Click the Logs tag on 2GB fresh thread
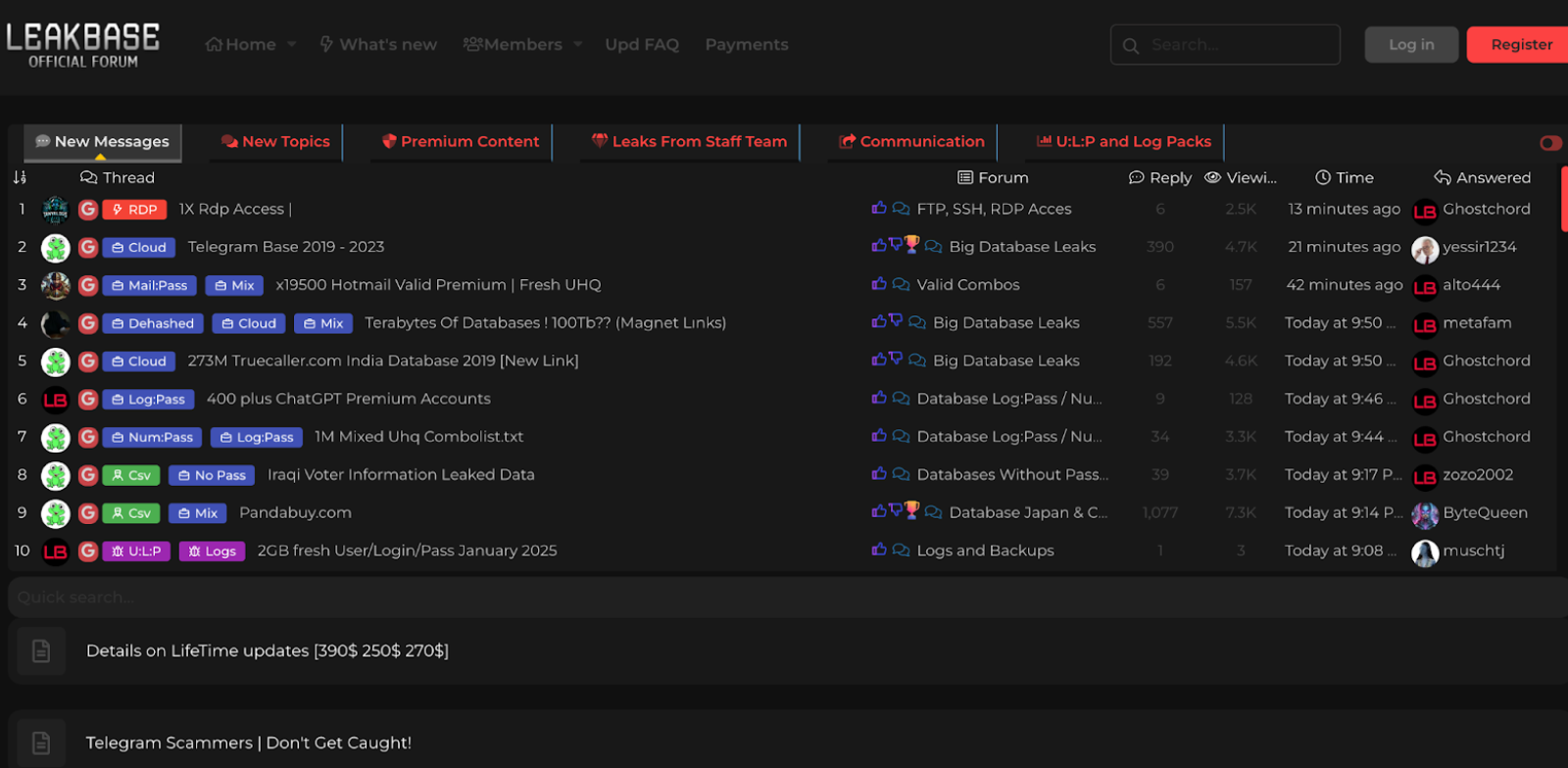Image resolution: width=1568 pixels, height=768 pixels. click(213, 552)
